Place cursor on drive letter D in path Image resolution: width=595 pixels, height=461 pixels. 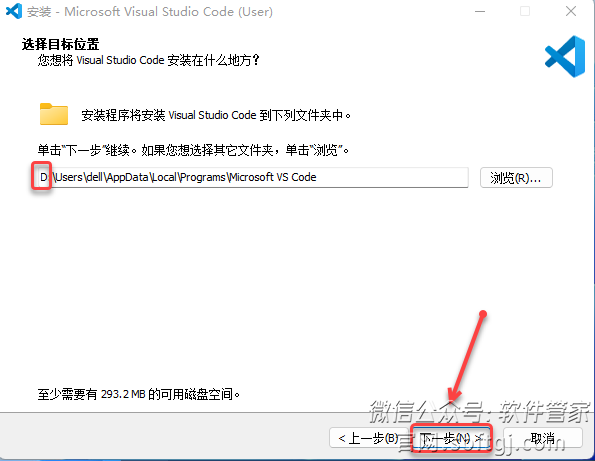43,177
